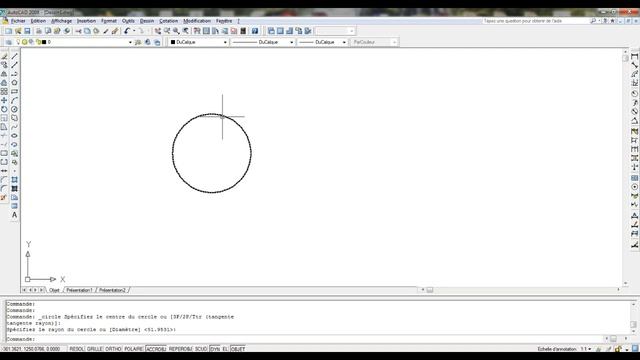Expand the ParCouleur plot style dropdown
This screenshot has height=360, width=640.
click(394, 42)
